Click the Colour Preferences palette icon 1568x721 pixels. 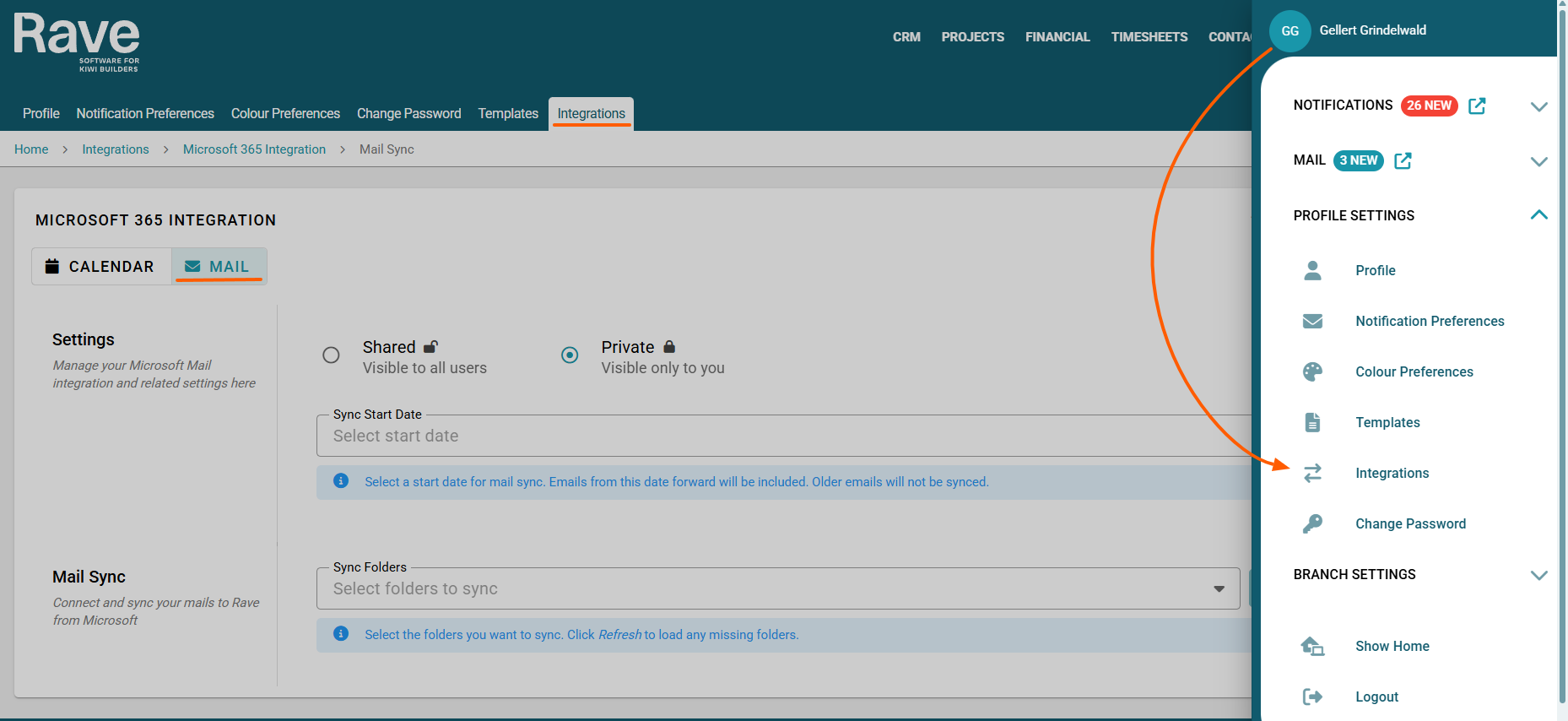click(x=1312, y=371)
